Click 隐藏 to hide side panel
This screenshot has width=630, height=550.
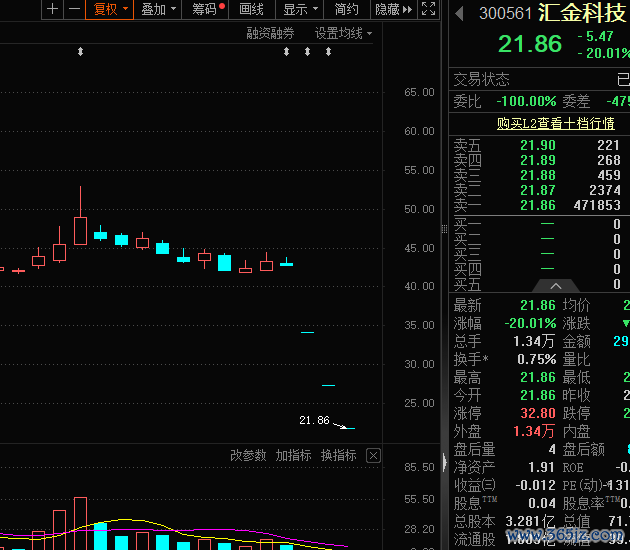394,9
